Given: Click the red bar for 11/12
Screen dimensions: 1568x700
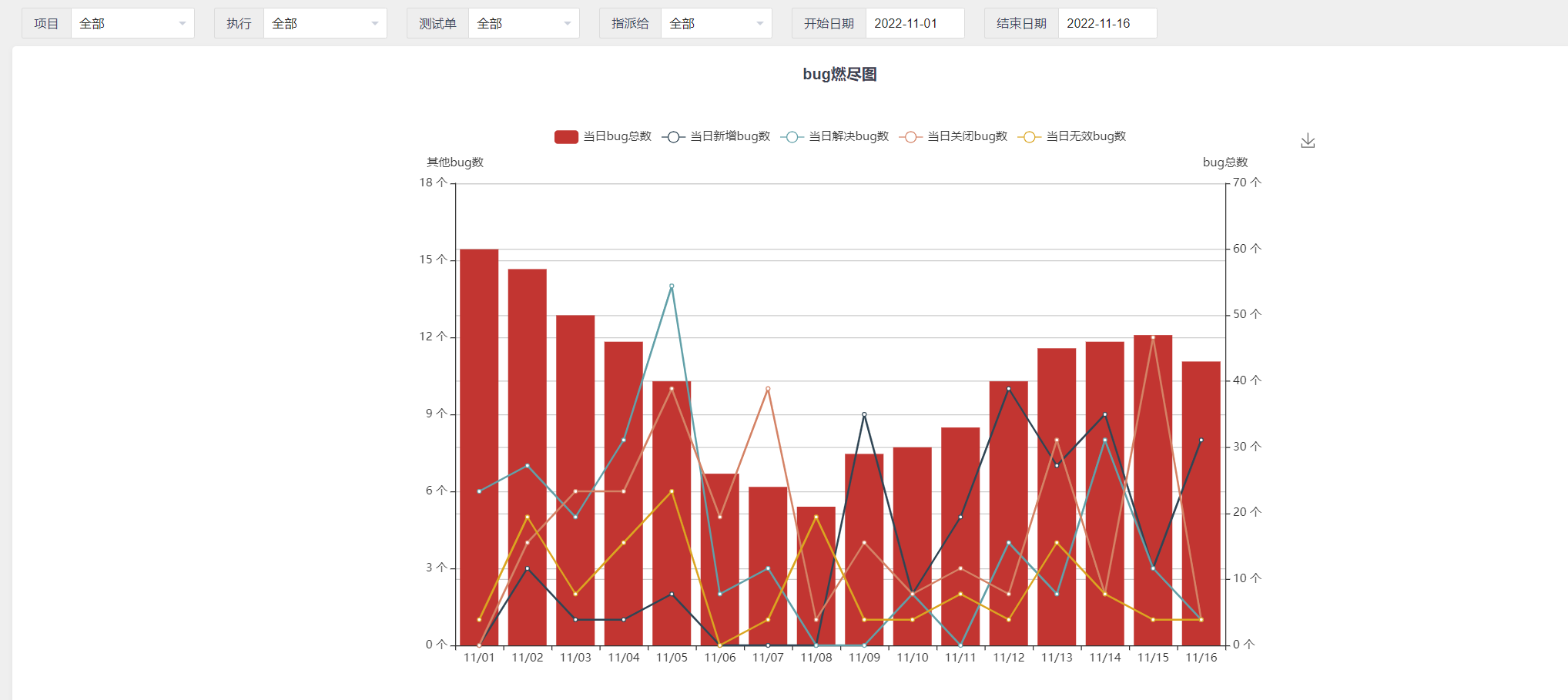Looking at the screenshot, I should pyautogui.click(x=1009, y=514).
